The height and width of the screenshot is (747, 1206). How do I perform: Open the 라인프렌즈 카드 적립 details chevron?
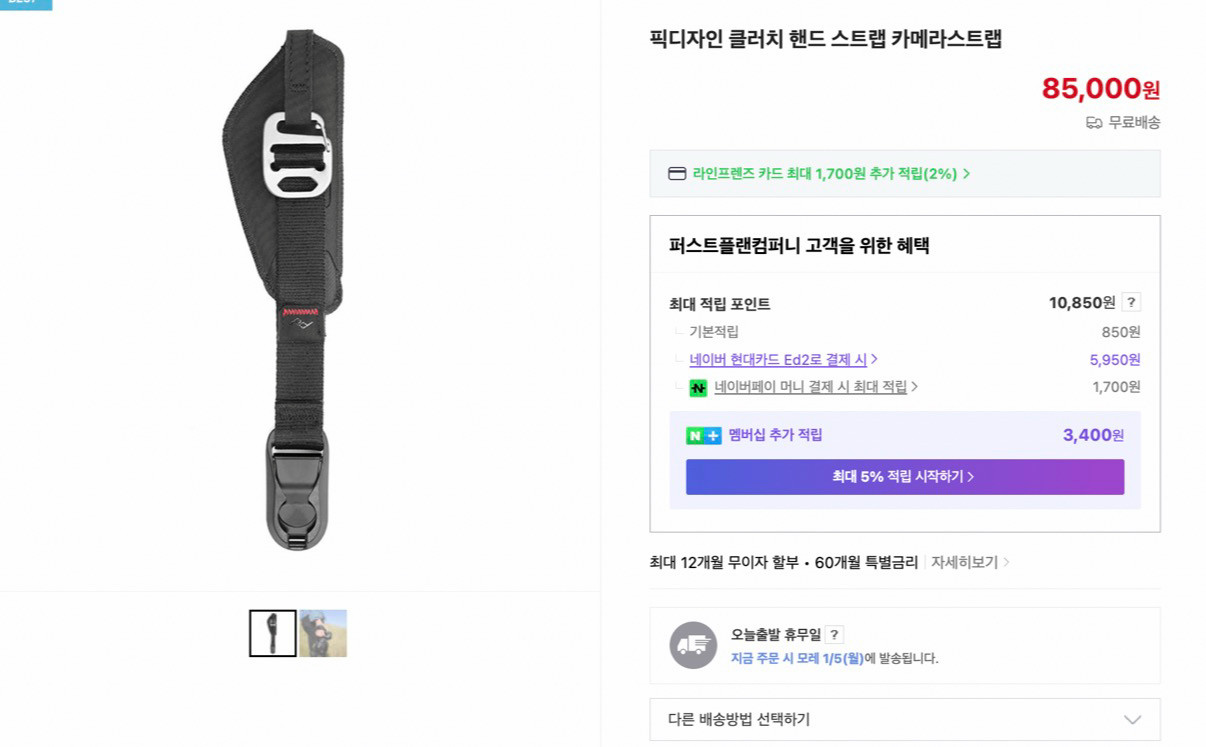coord(966,173)
